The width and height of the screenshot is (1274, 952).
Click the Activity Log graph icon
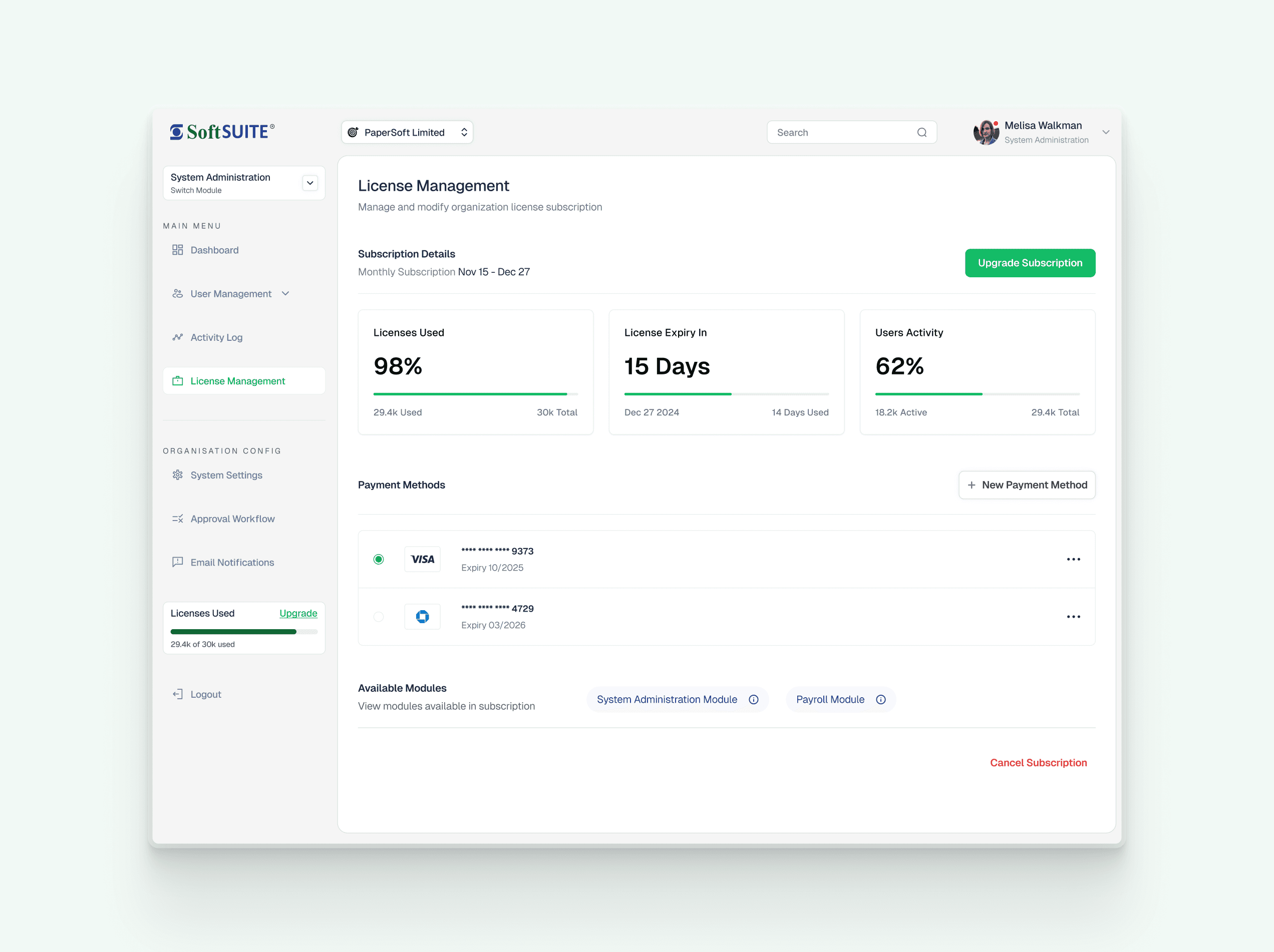[x=177, y=337]
